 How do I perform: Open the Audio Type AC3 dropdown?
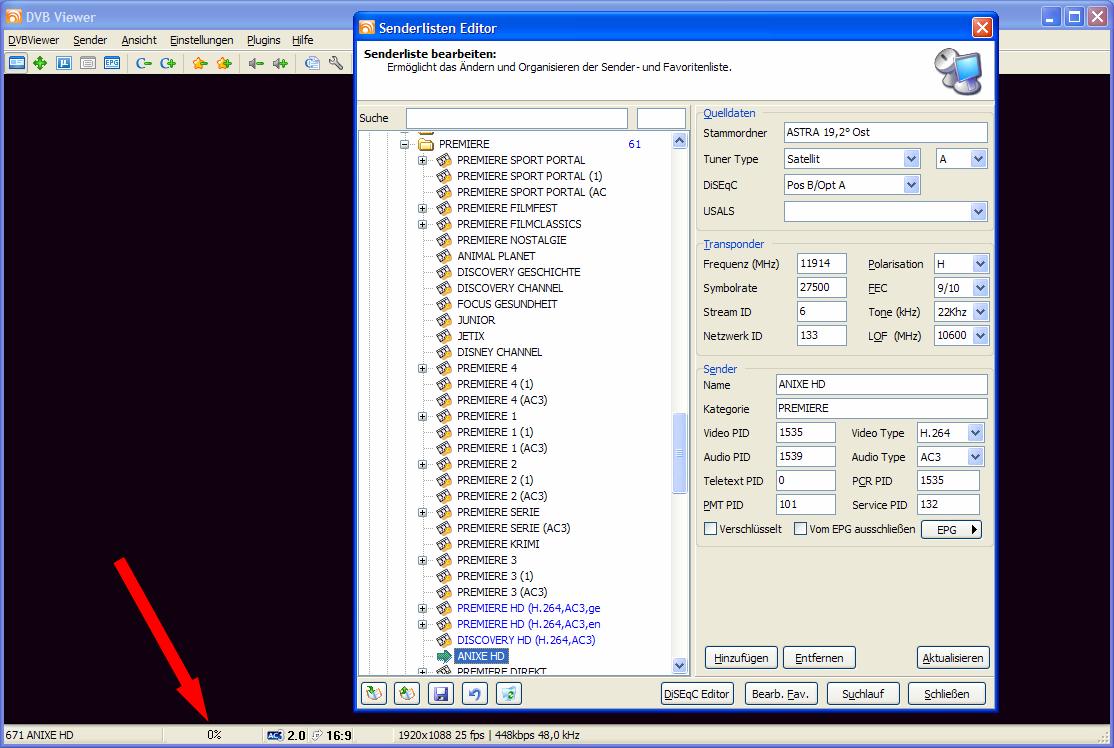[975, 457]
